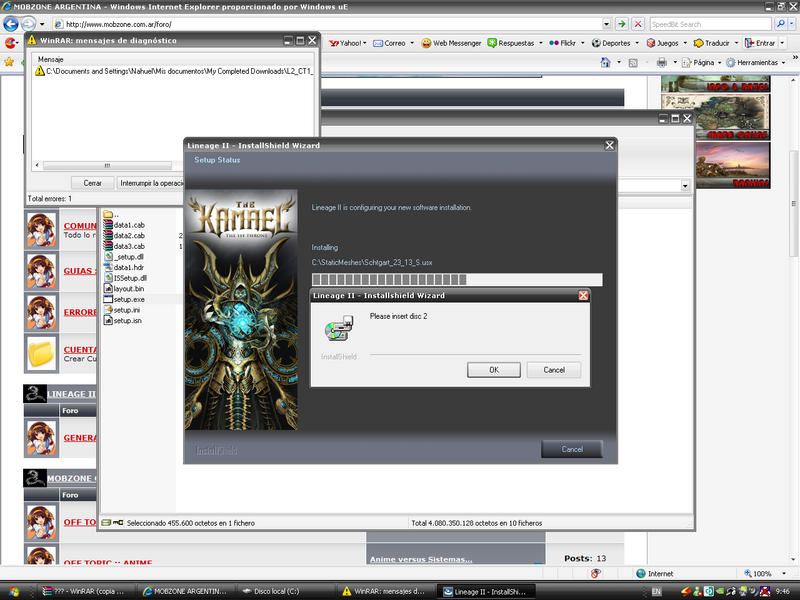Cancel the insert disc 2 prompt
This screenshot has height=600, width=800.
tap(554, 370)
